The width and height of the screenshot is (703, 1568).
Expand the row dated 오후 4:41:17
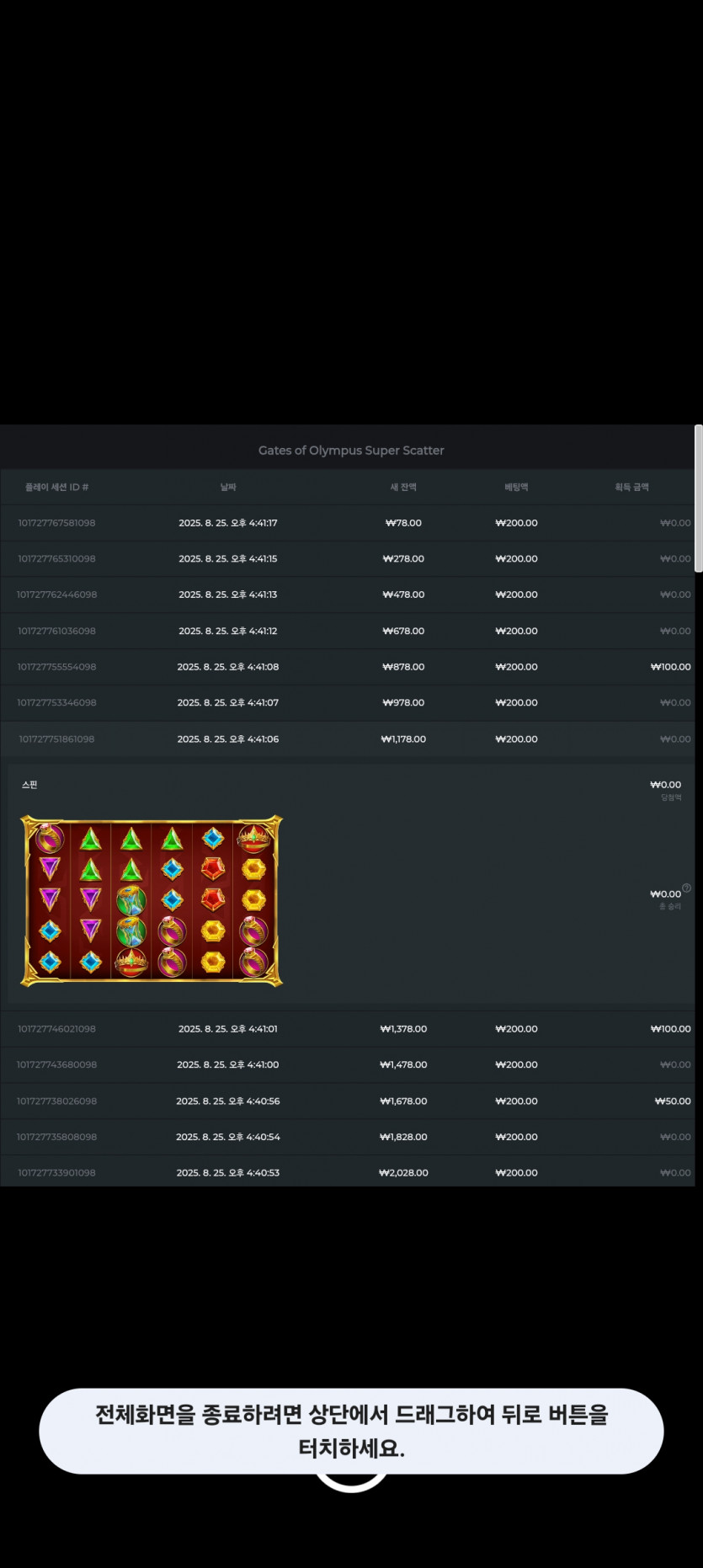pyautogui.click(x=348, y=523)
